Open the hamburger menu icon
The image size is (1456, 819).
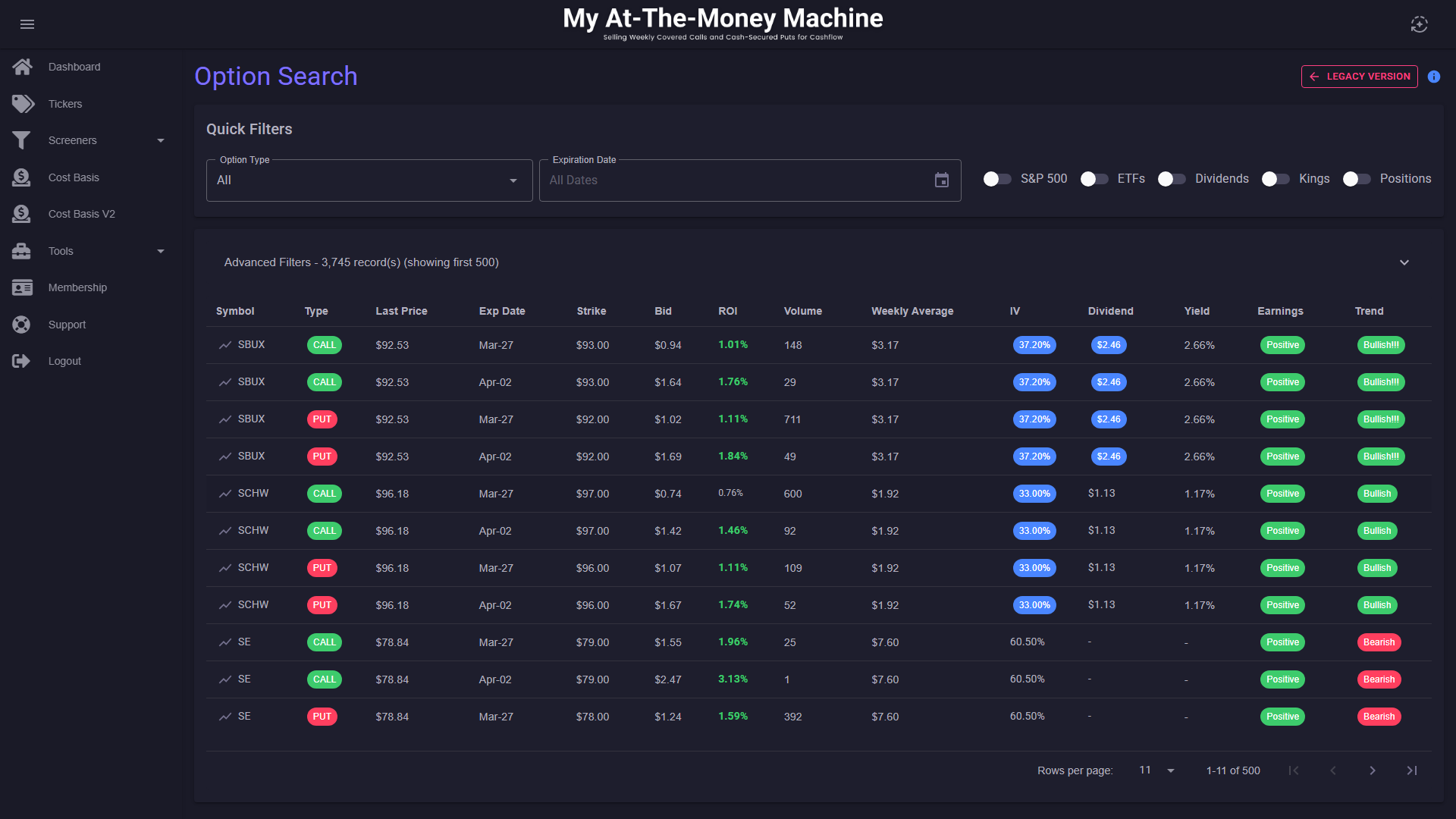pyautogui.click(x=27, y=24)
